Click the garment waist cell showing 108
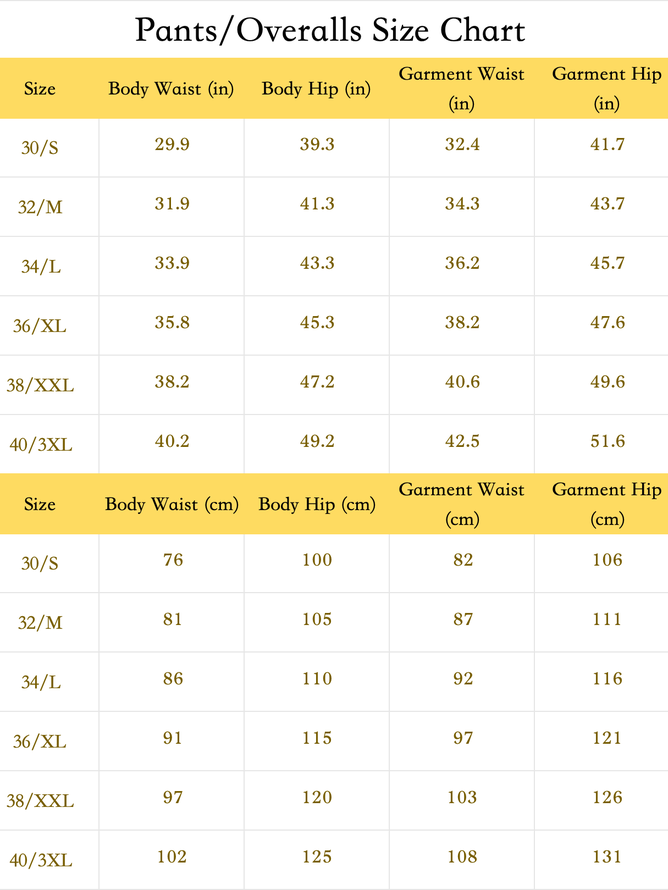This screenshot has width=668, height=890. [462, 856]
